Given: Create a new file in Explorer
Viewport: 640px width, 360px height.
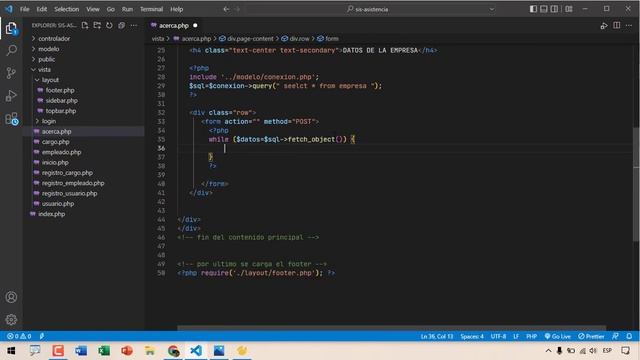Looking at the screenshot, I should point(85,25).
